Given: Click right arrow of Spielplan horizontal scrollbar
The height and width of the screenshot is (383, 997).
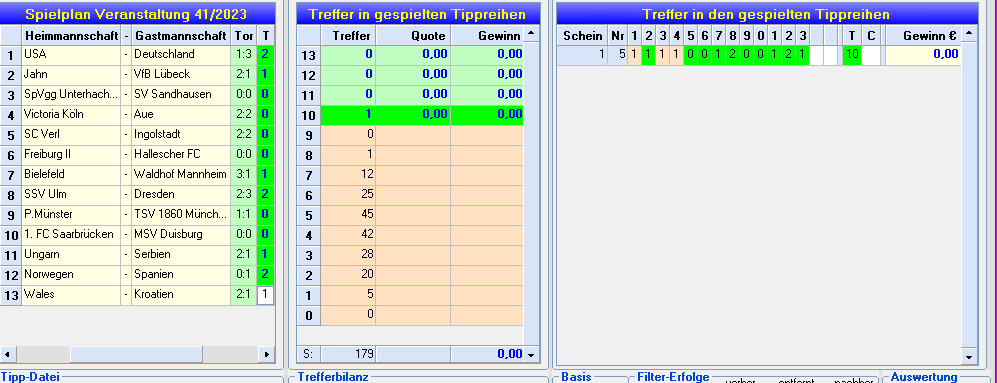Looking at the screenshot, I should click(266, 354).
